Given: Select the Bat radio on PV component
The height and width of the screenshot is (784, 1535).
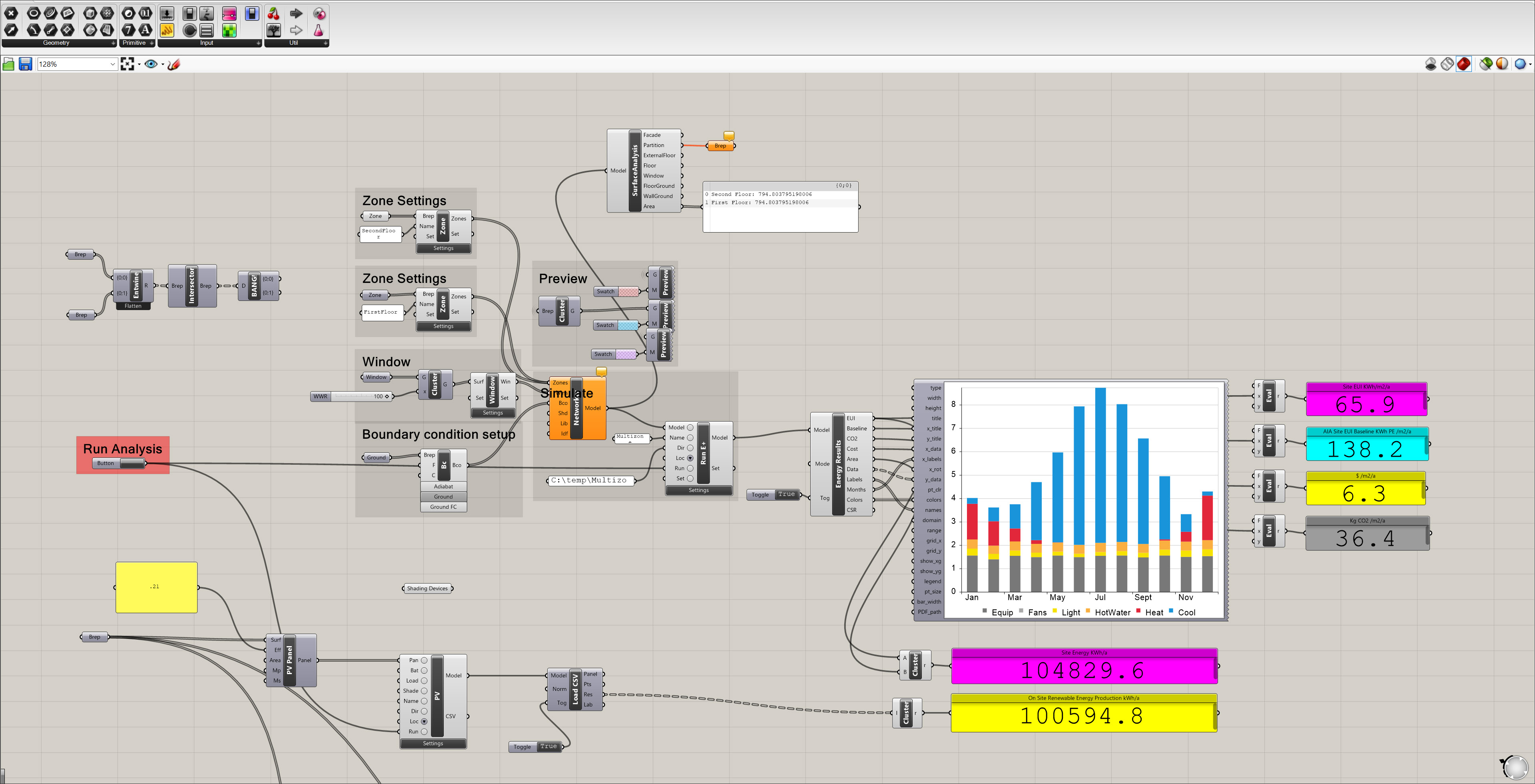Looking at the screenshot, I should coord(424,670).
